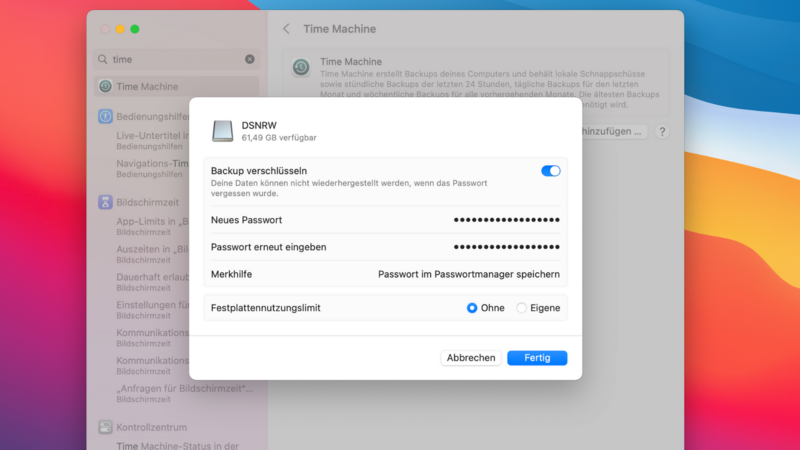The height and width of the screenshot is (450, 800).
Task: Open the Navigations-Tim search result
Action: tap(153, 169)
